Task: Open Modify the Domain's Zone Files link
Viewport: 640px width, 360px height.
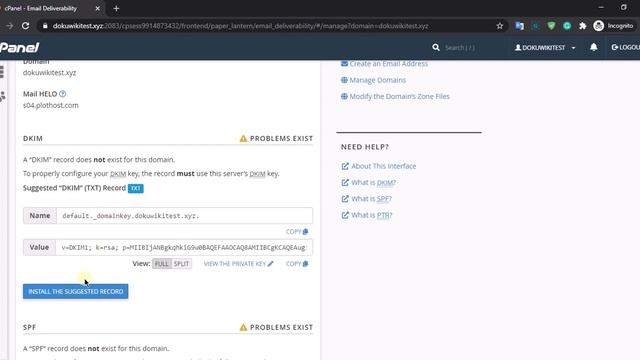Action: 395,96
